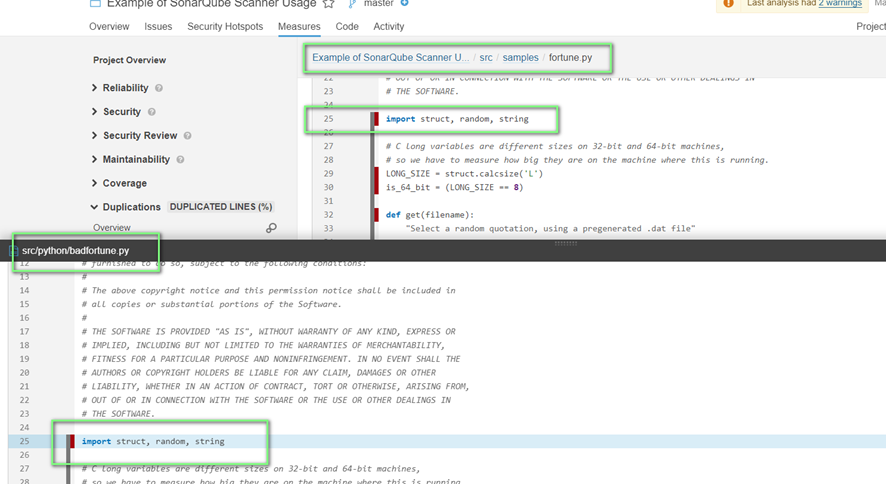The height and width of the screenshot is (484, 886).
Task: Click the panel resize grip handle
Action: tap(566, 243)
